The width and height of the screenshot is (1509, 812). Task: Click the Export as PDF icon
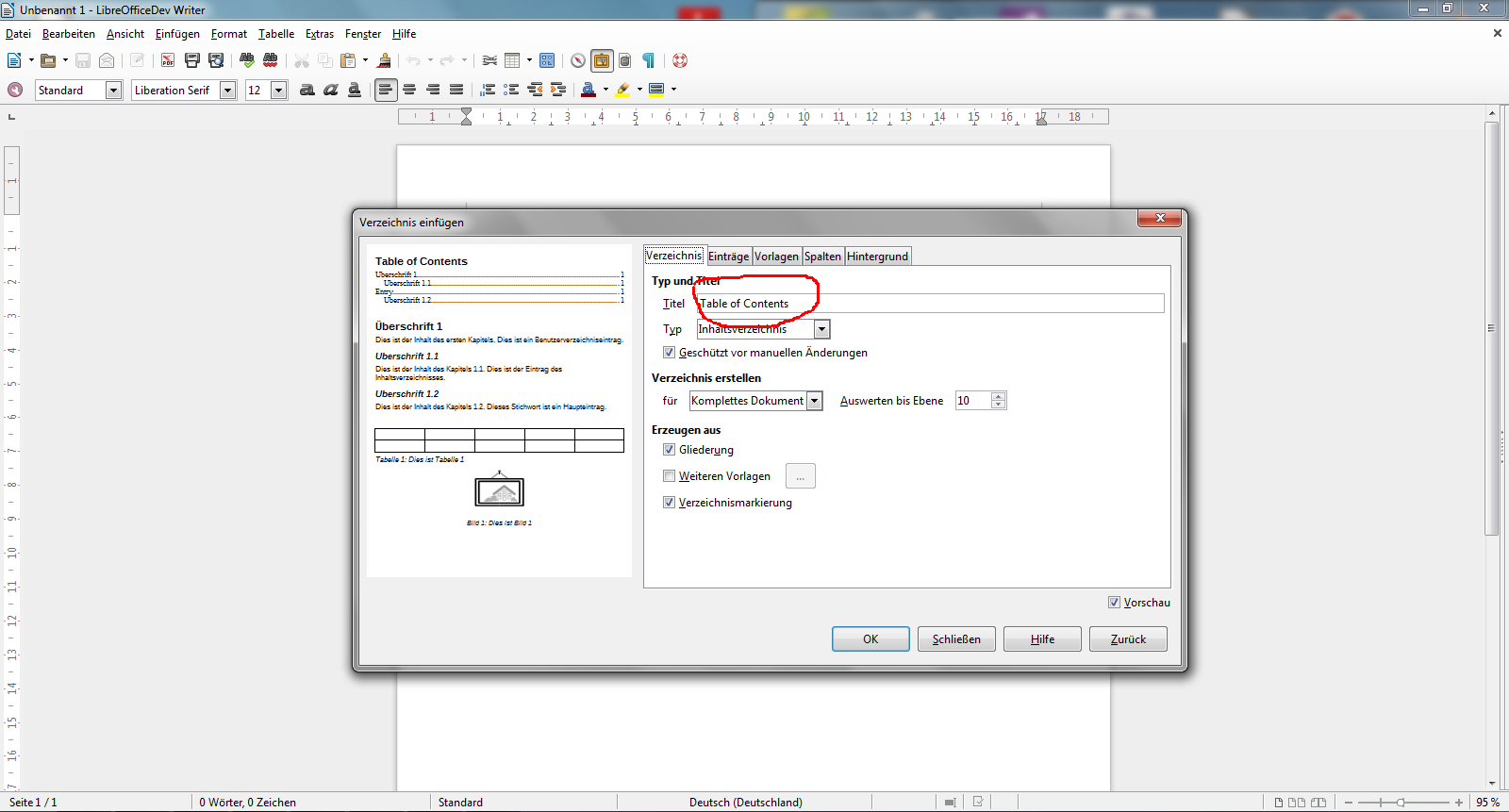168,60
